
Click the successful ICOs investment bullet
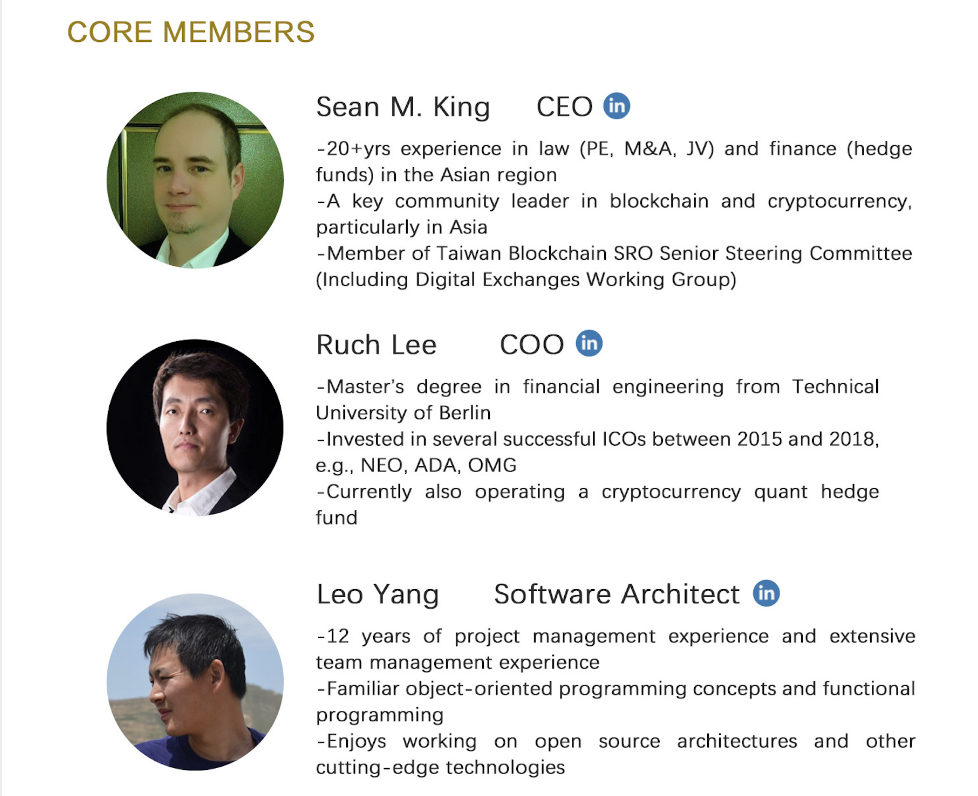pos(597,452)
